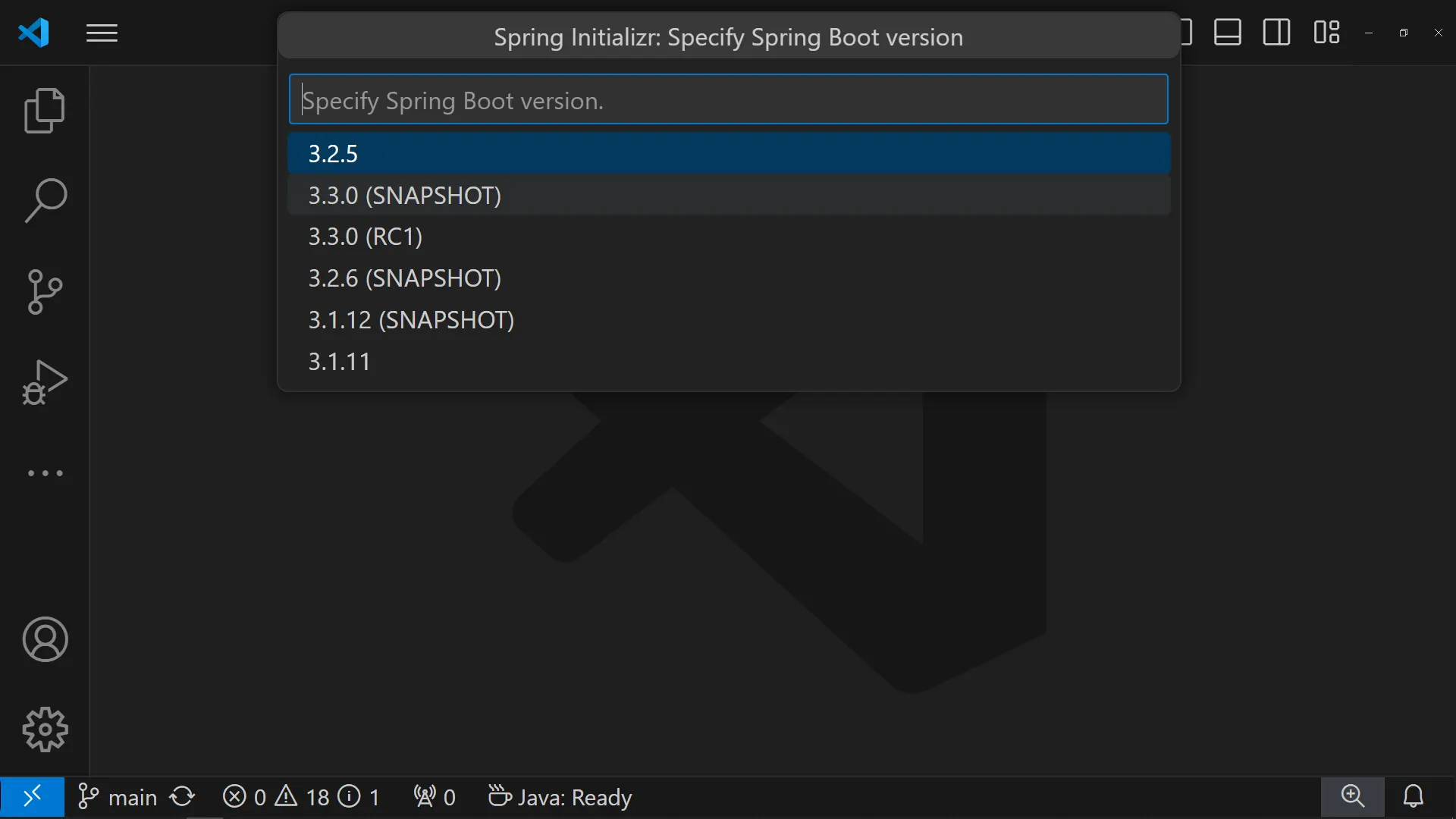Toggle the secondary side bar button
This screenshot has width=1456, height=819.
[1276, 33]
